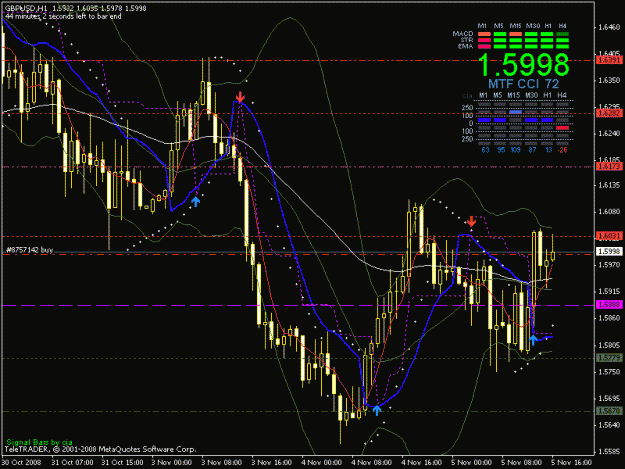Viewport: 625px width, 469px height.
Task: Click the MACD M15 signal bar
Action: click(515, 34)
